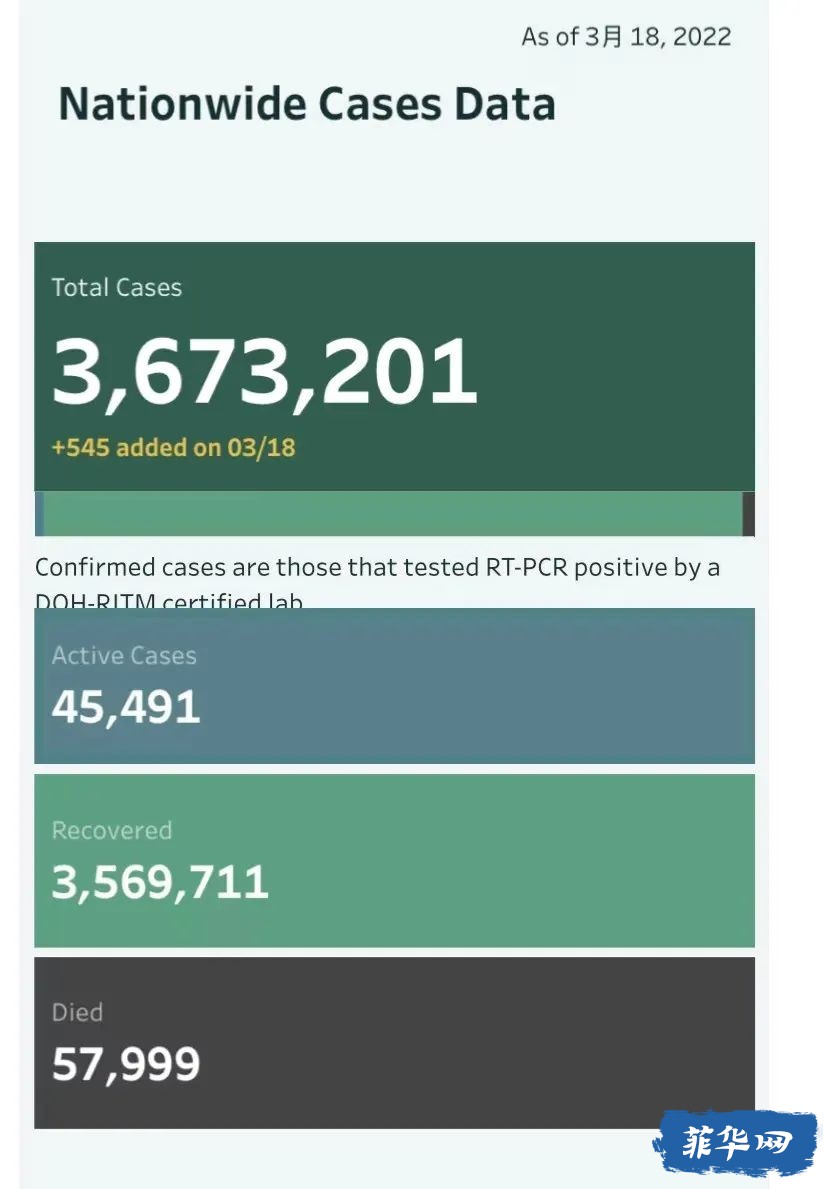Click the Recovered label

pos(111,830)
